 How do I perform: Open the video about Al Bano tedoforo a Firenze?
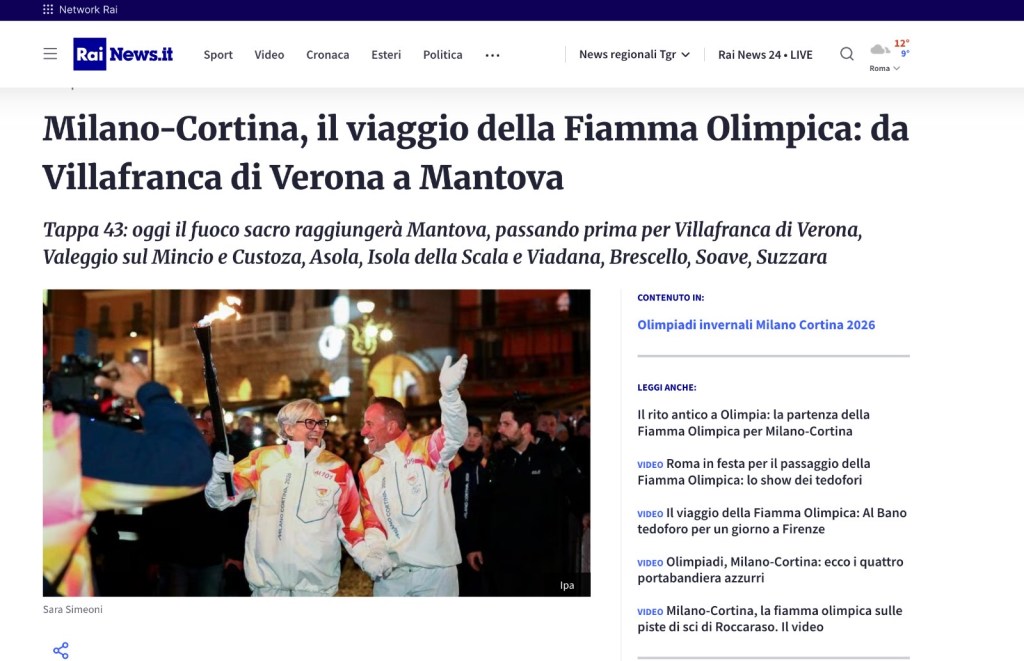tap(772, 521)
